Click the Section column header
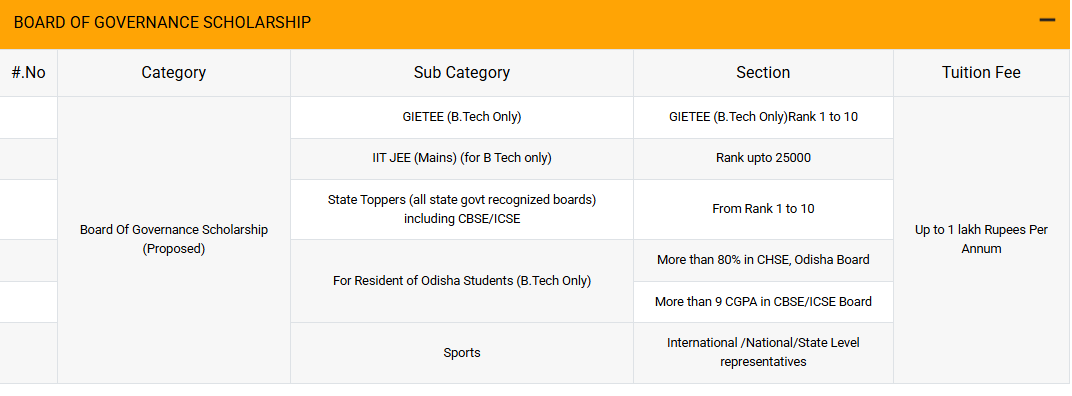Viewport: 1072px width, 396px height. [763, 72]
